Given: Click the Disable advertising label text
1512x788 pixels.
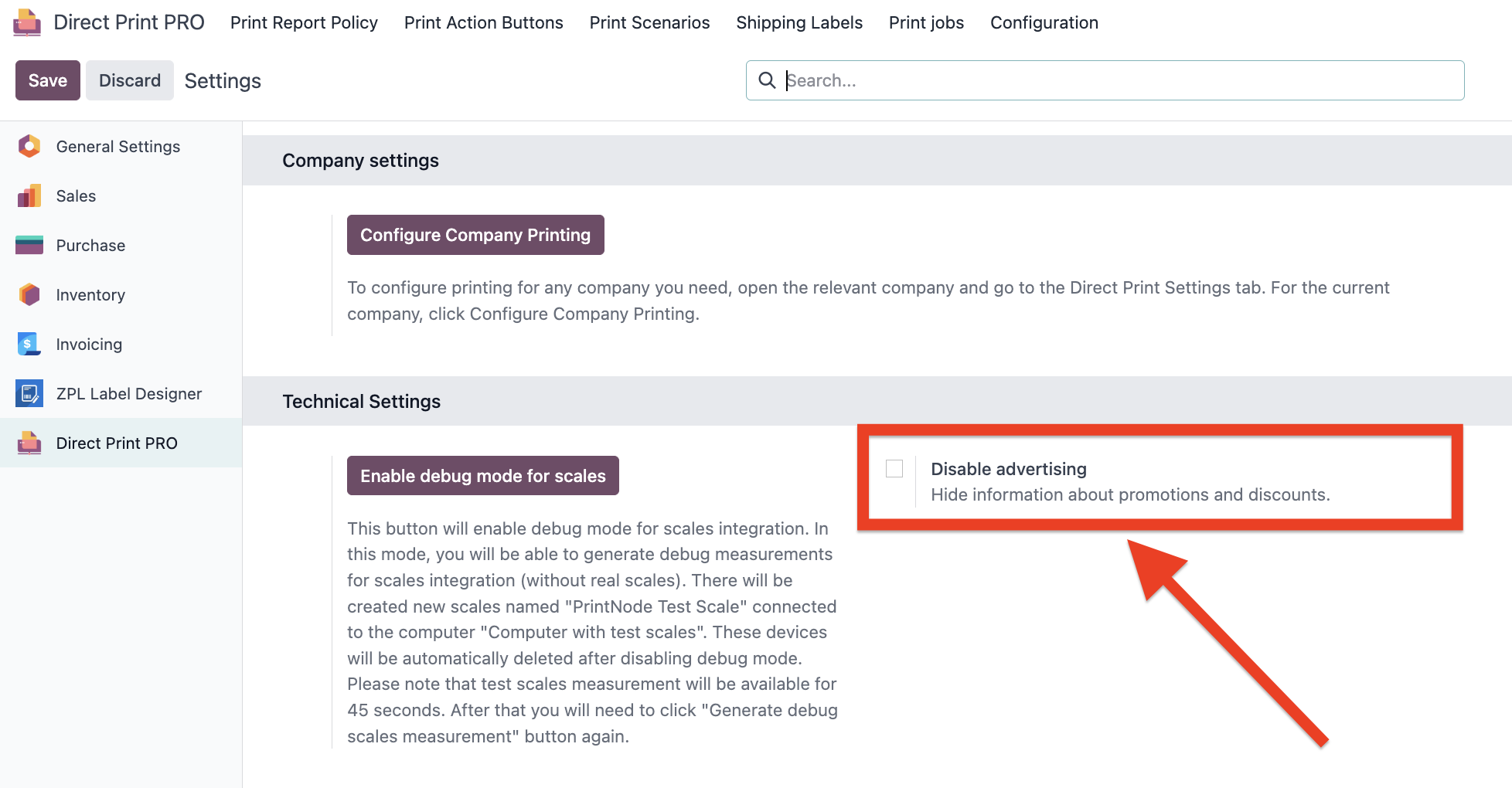Looking at the screenshot, I should pyautogui.click(x=1009, y=469).
